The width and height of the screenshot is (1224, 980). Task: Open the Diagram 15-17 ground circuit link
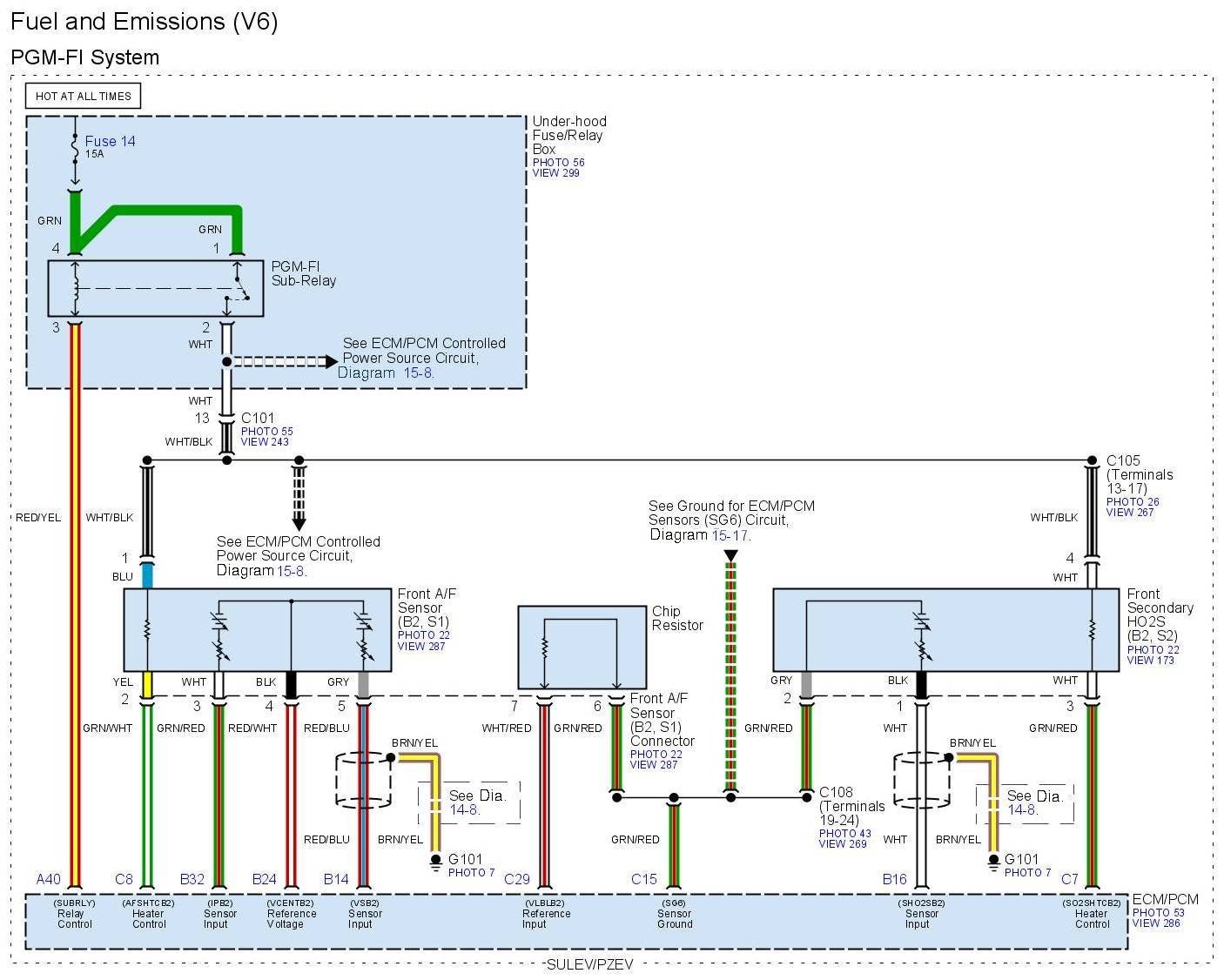(730, 535)
